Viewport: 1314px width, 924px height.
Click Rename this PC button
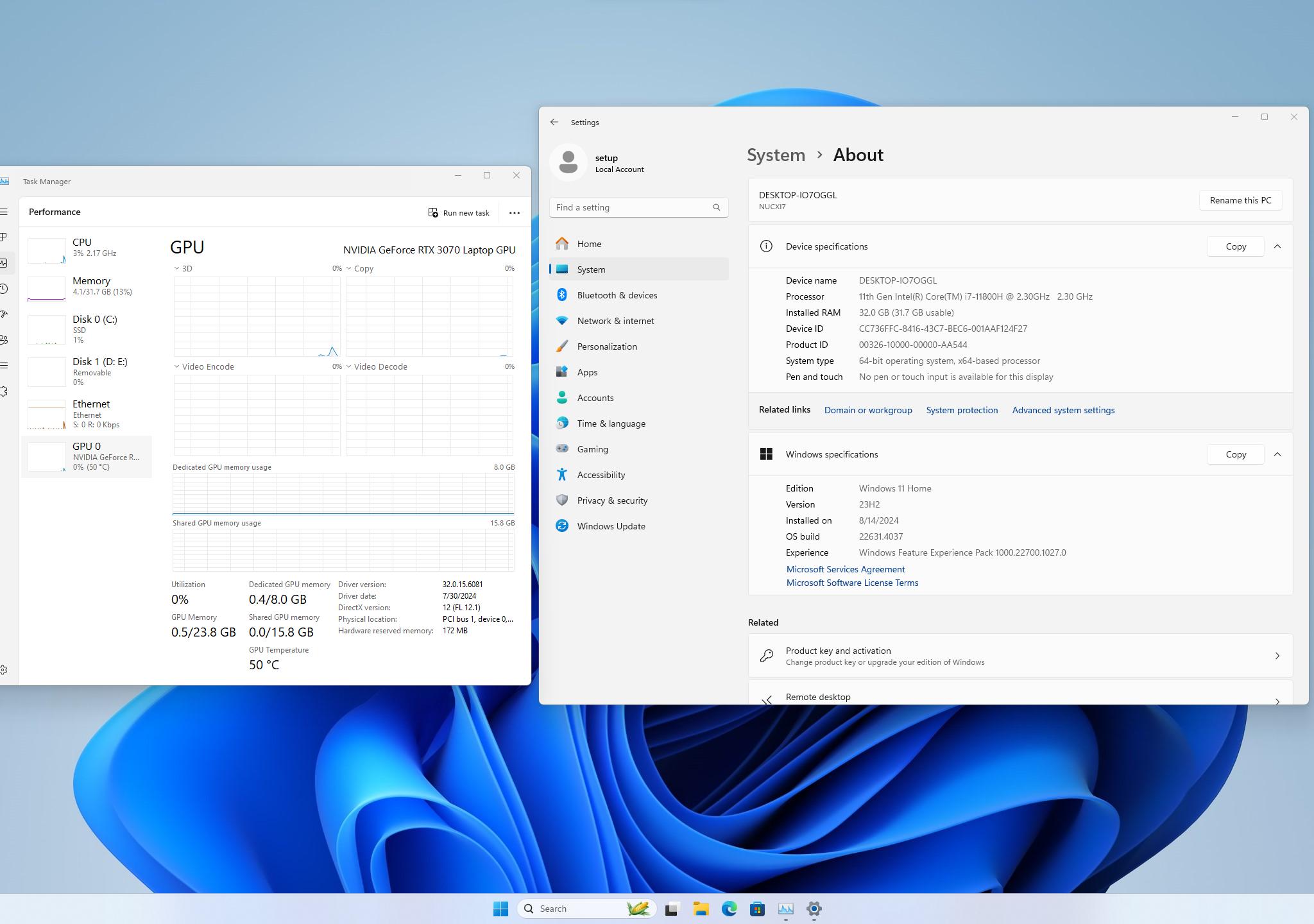coord(1240,200)
